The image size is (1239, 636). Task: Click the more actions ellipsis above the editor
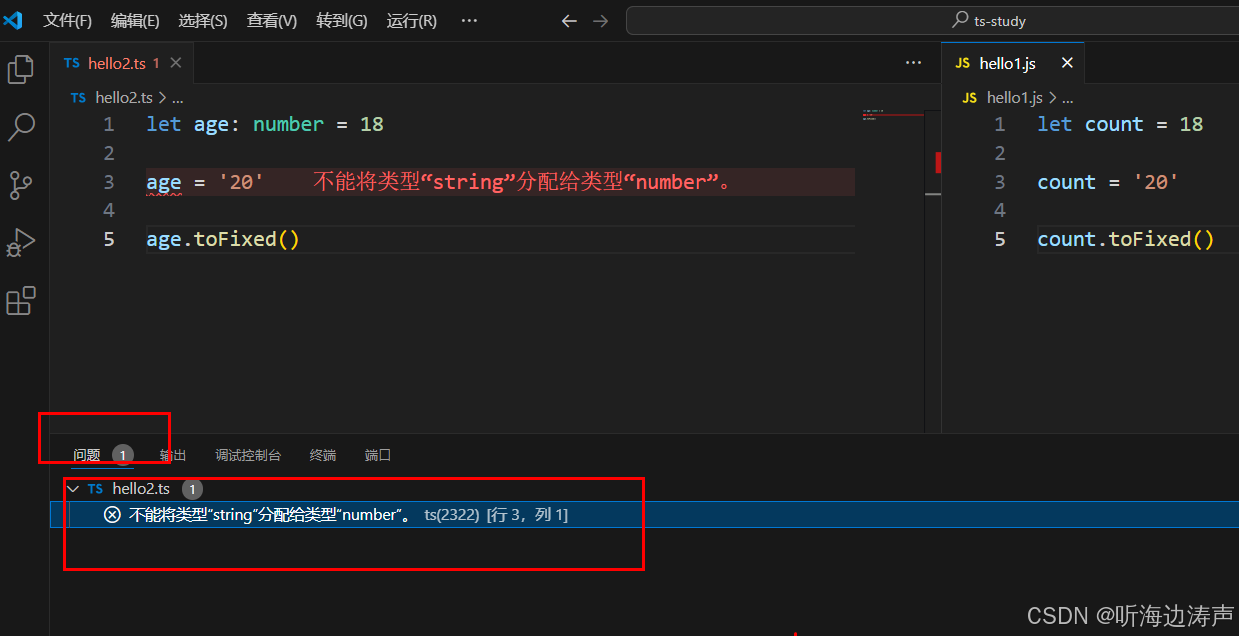pos(913,61)
